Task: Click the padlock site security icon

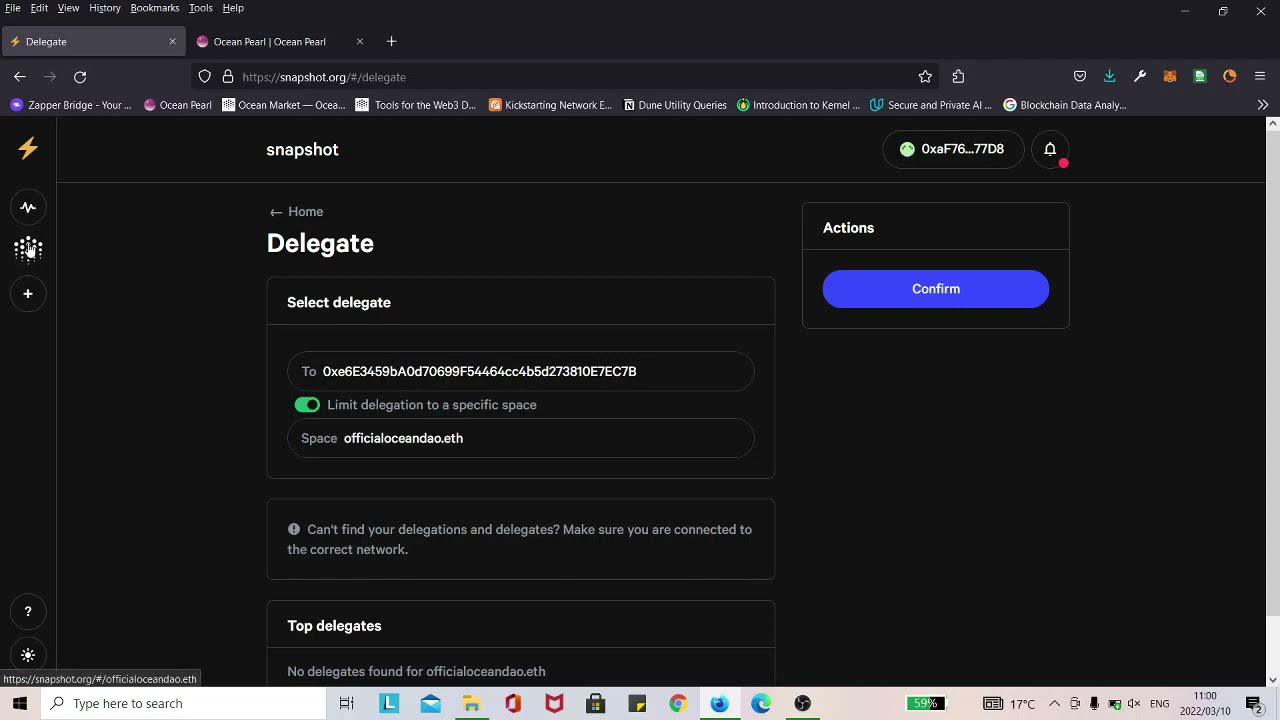Action: pos(228,76)
